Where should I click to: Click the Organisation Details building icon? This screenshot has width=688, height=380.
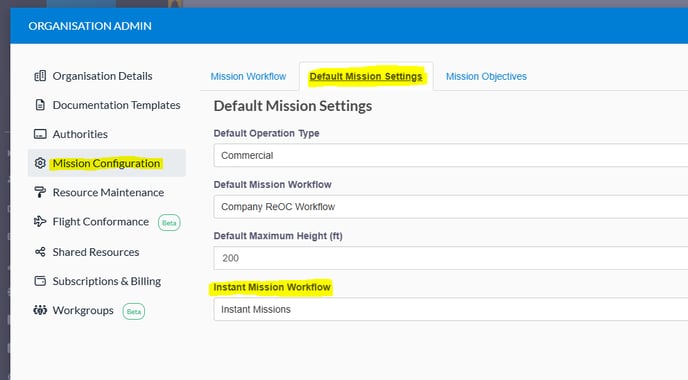40,76
